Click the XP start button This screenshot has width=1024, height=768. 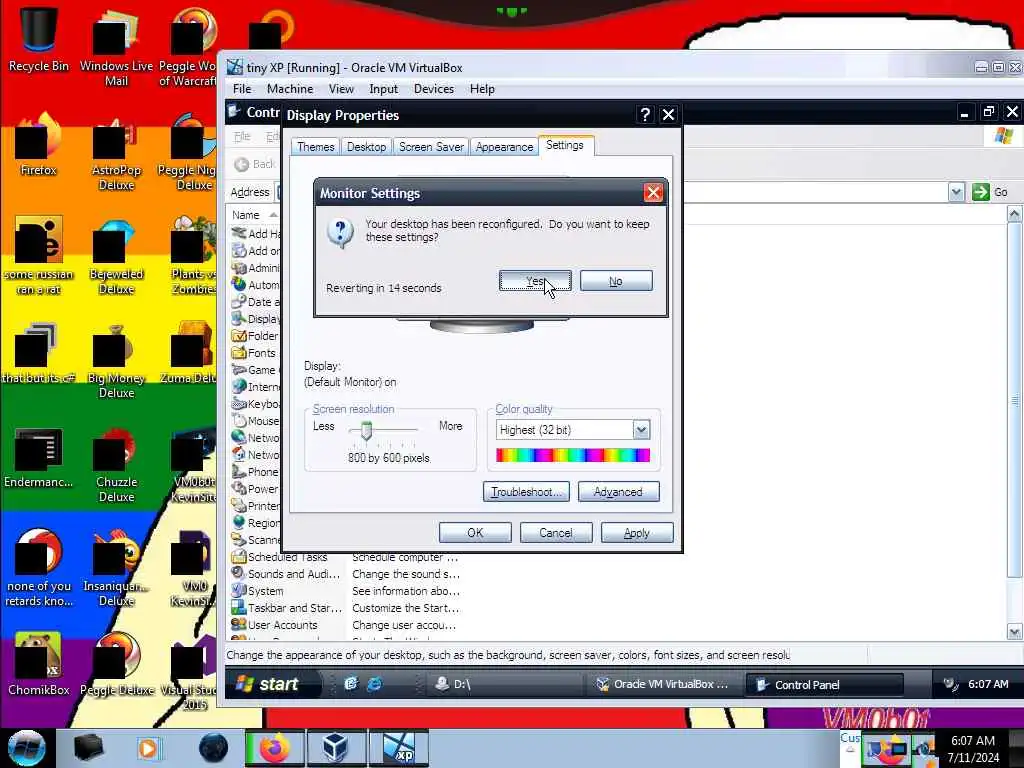pyautogui.click(x=273, y=684)
